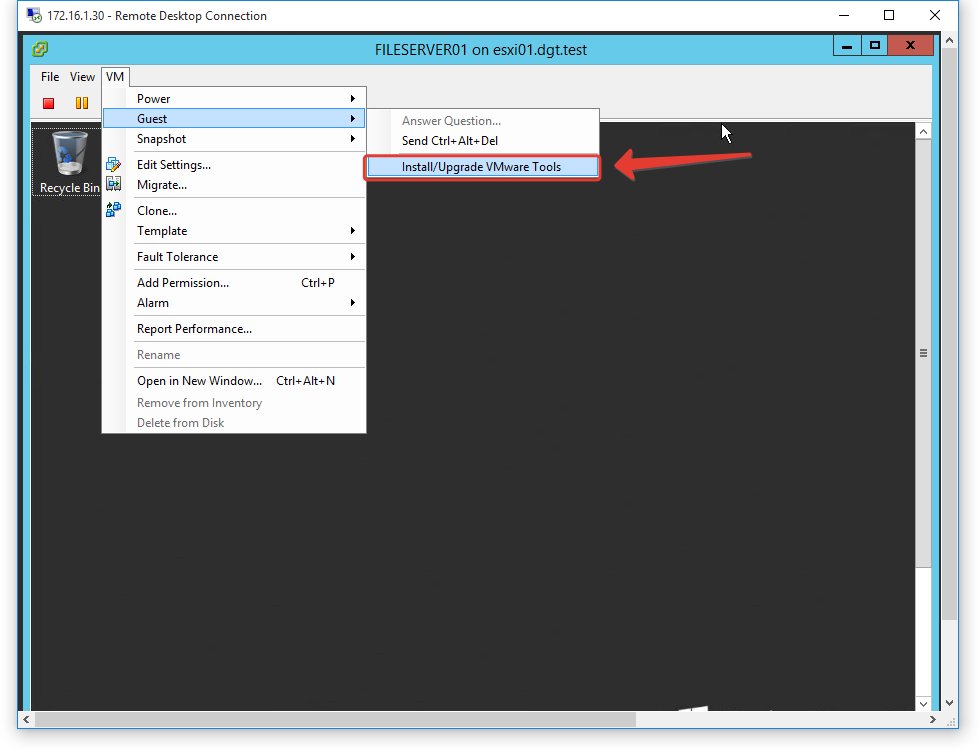
Task: Click Delete from Disk entry
Action: (234, 423)
